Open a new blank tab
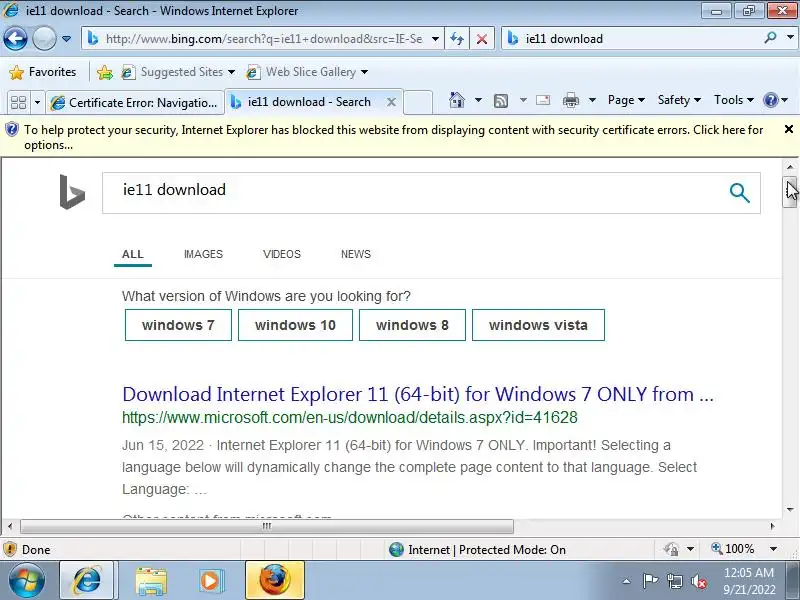800x600 pixels. tap(418, 102)
